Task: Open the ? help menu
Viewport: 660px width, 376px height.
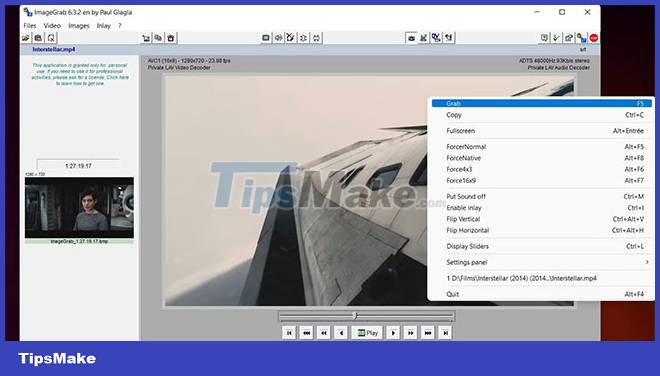Action: click(120, 26)
